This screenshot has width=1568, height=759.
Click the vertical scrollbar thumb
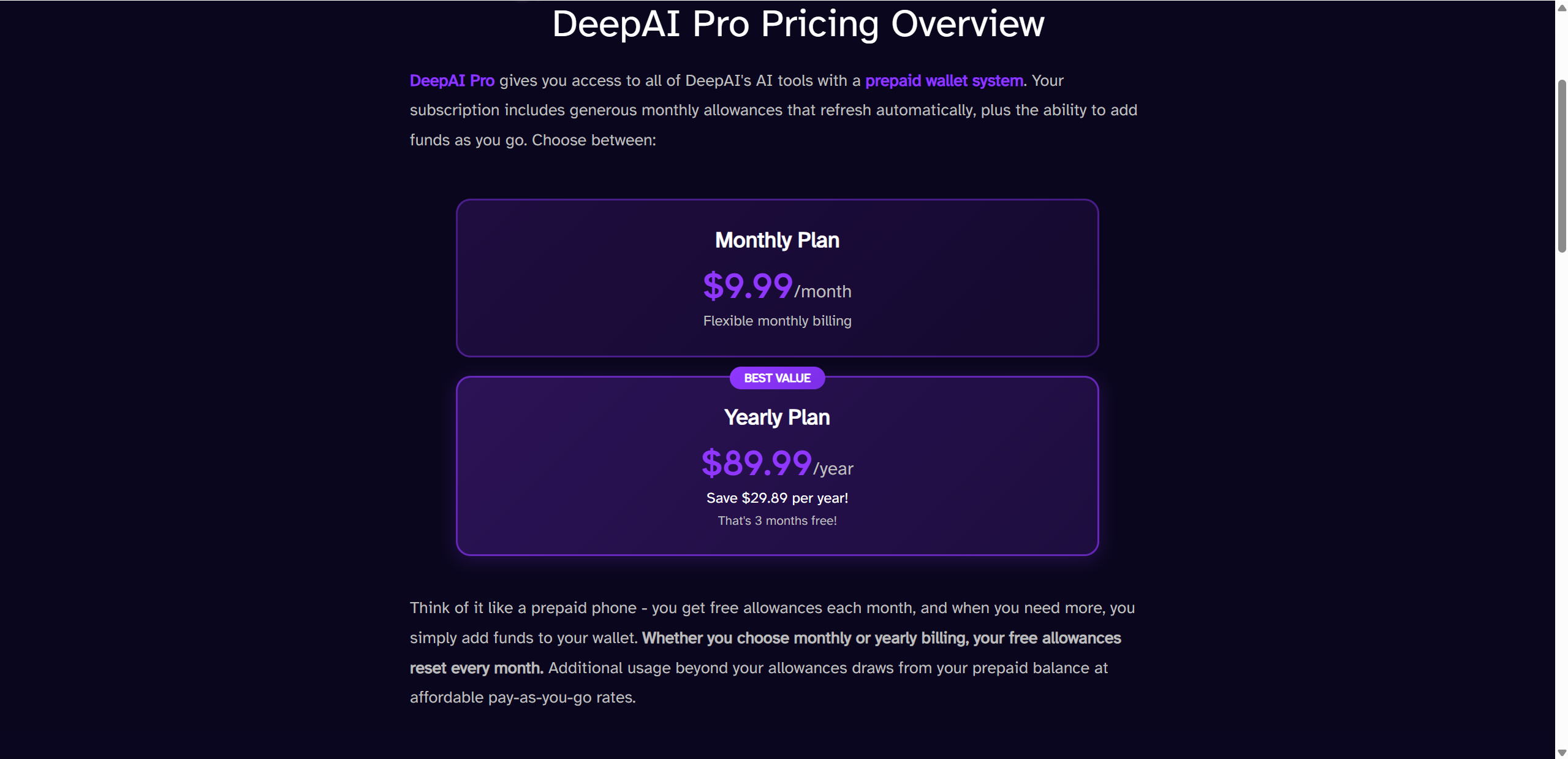click(1562, 166)
